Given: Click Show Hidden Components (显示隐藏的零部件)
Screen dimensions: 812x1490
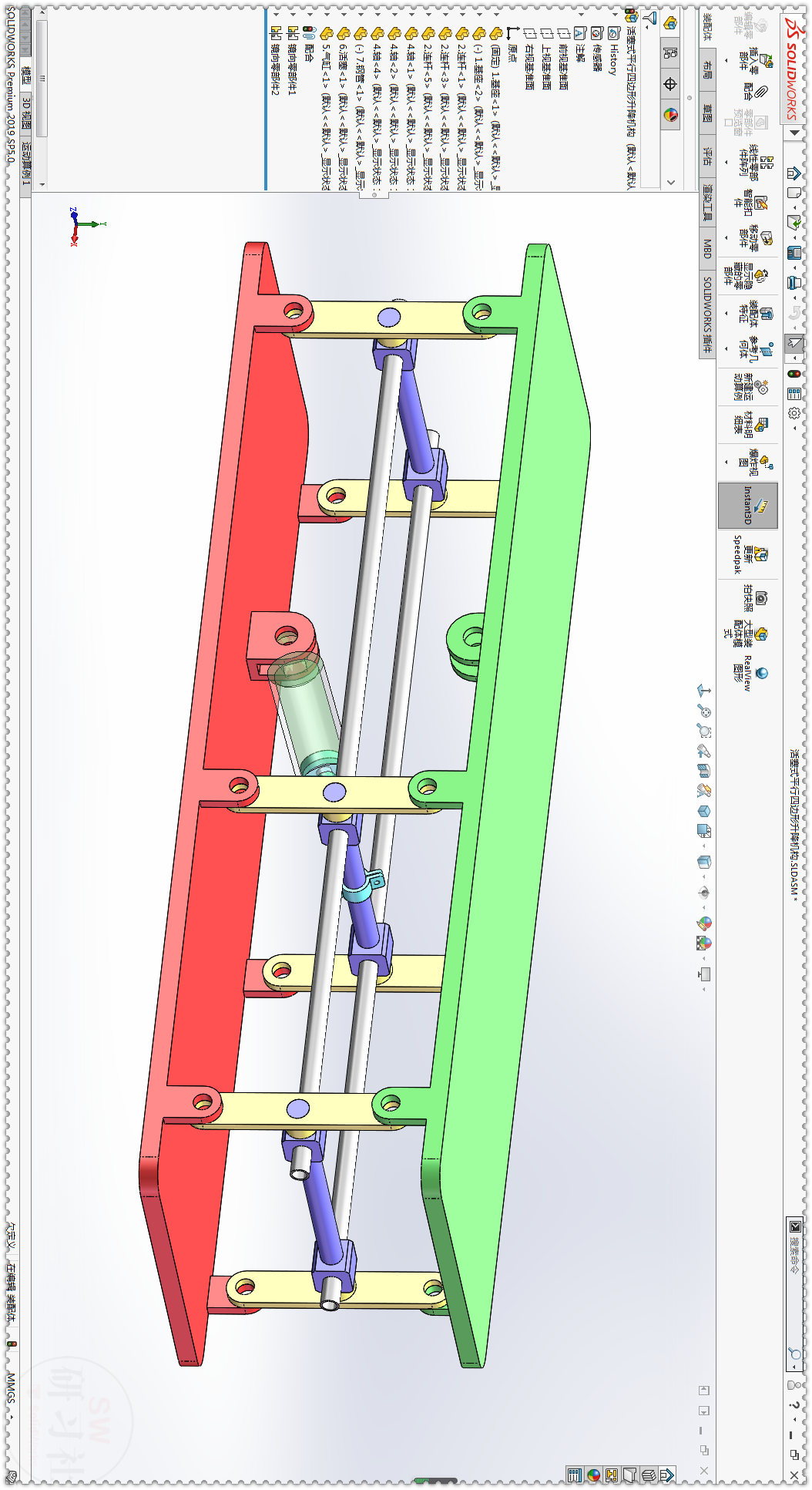Looking at the screenshot, I should (x=747, y=277).
